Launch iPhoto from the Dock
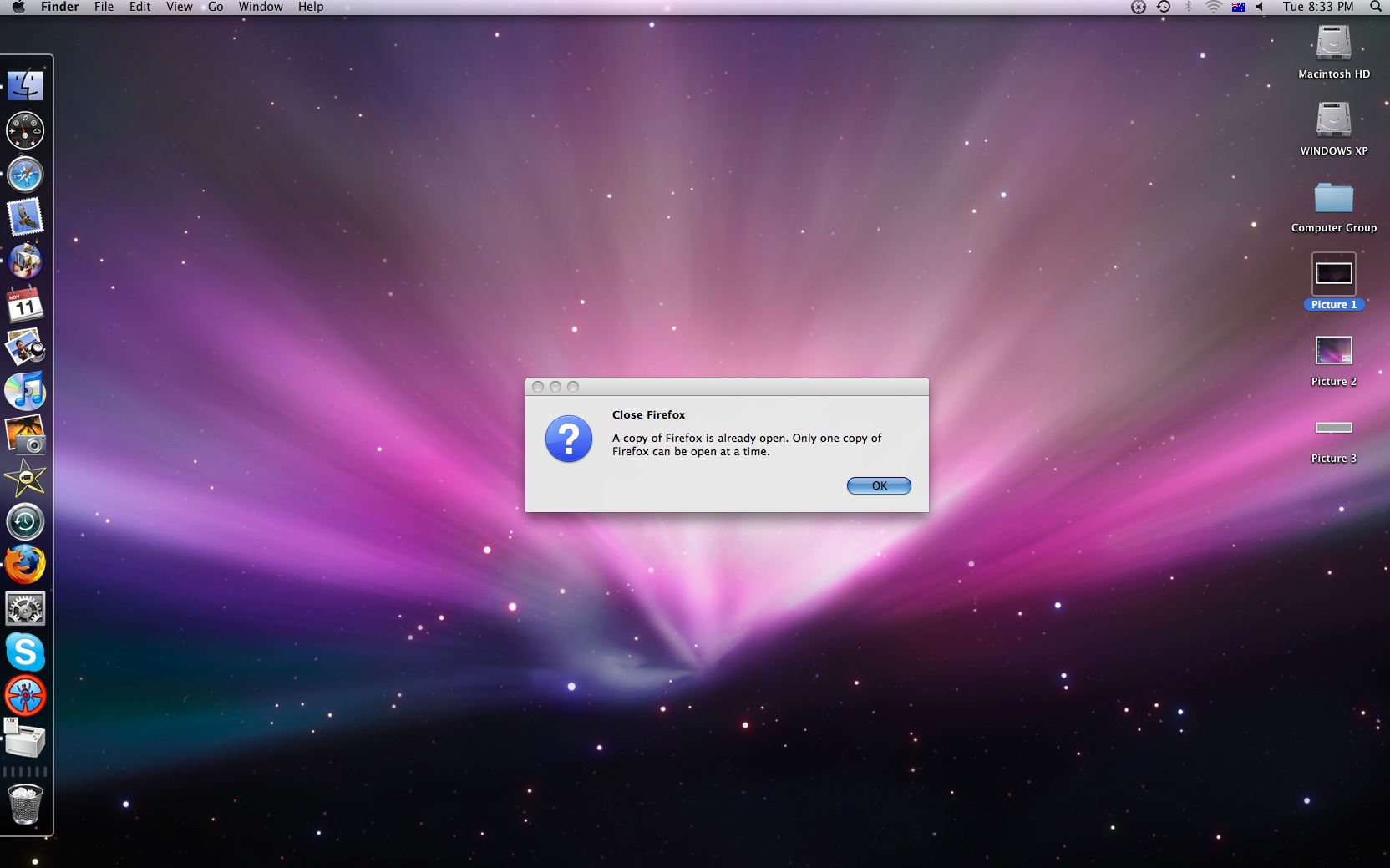This screenshot has height=868, width=1390. click(x=25, y=434)
